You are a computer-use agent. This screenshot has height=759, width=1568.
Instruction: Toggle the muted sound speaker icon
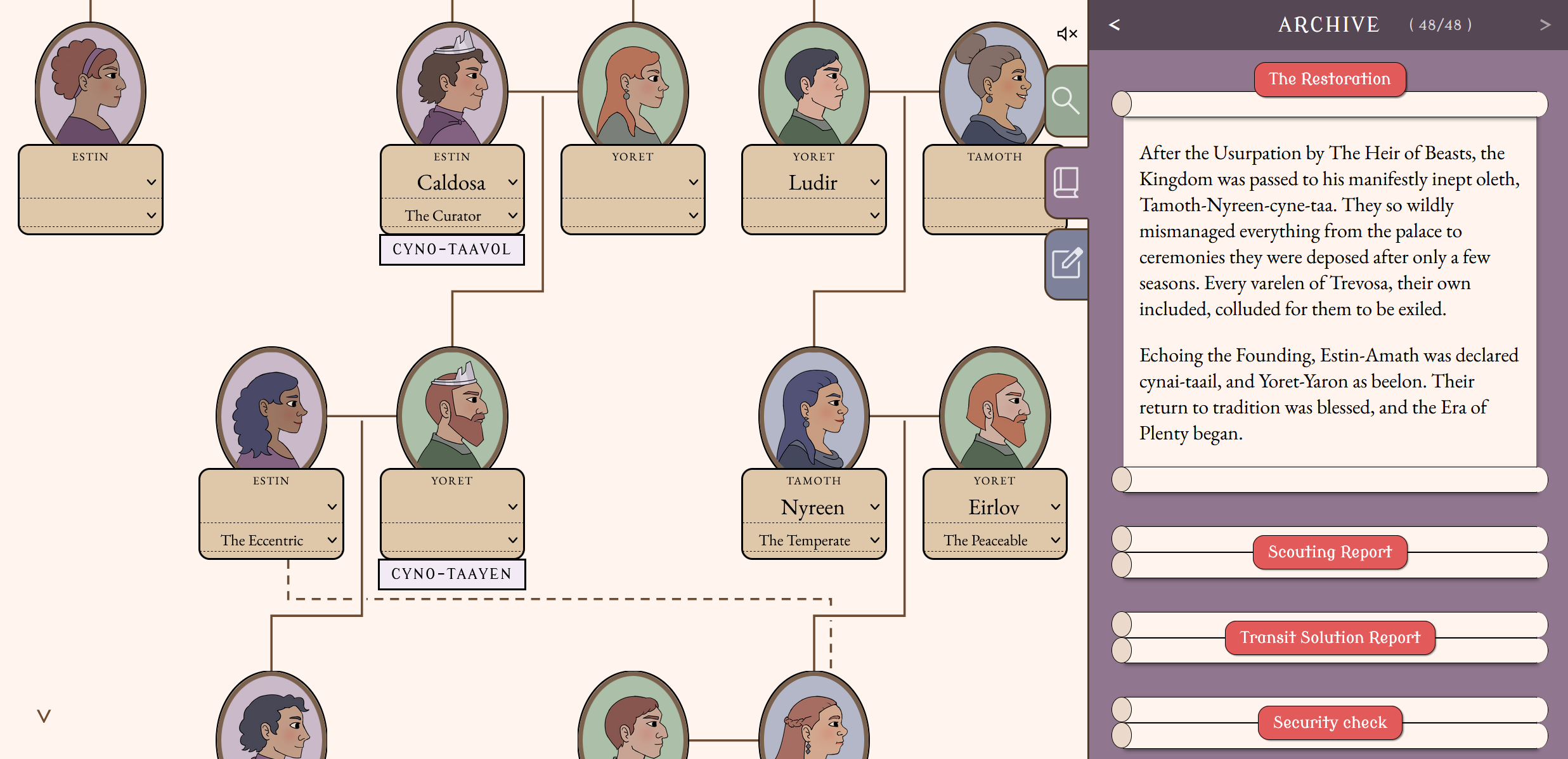pyautogui.click(x=1067, y=34)
